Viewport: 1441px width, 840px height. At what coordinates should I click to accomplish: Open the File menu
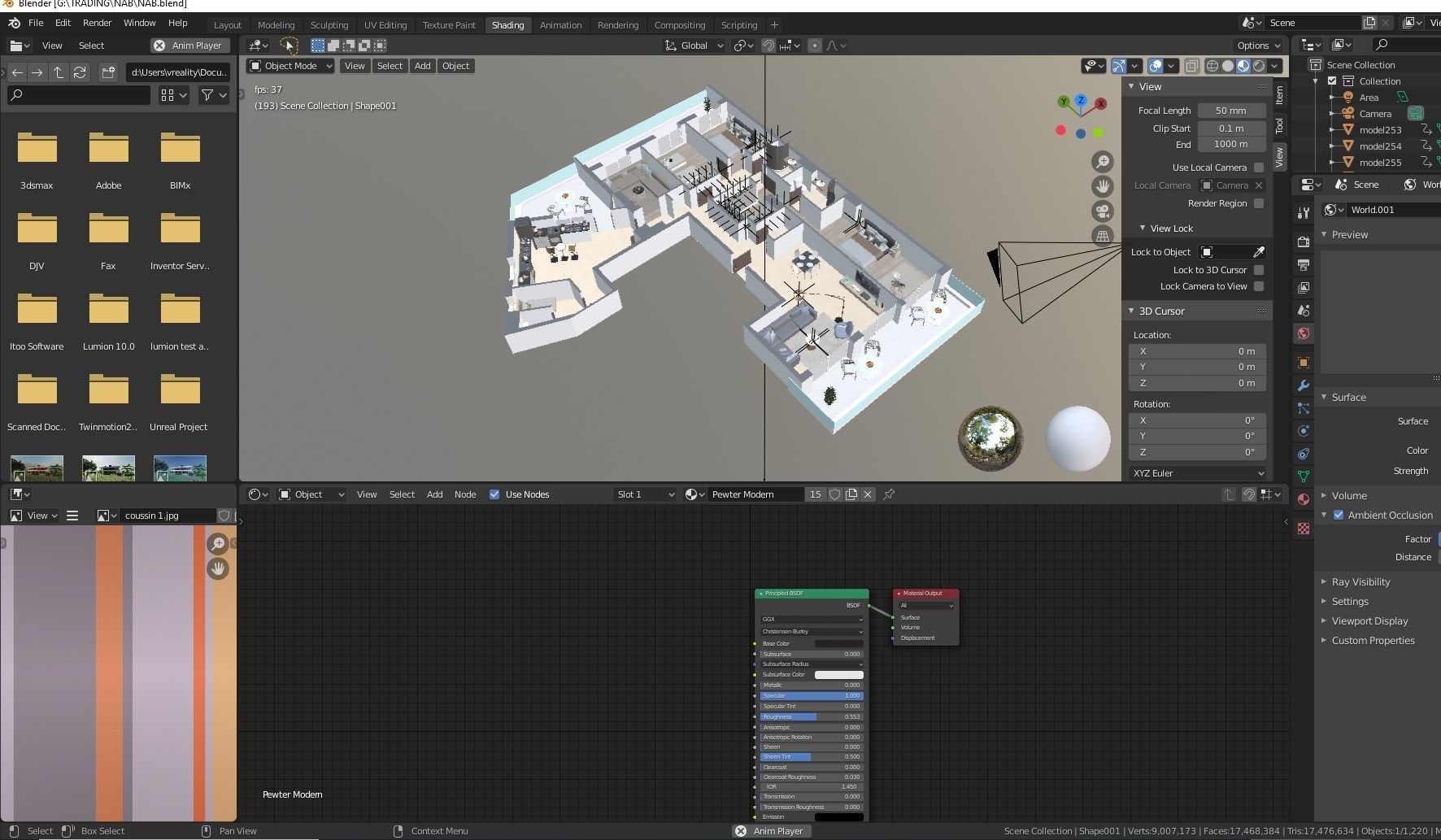[36, 23]
